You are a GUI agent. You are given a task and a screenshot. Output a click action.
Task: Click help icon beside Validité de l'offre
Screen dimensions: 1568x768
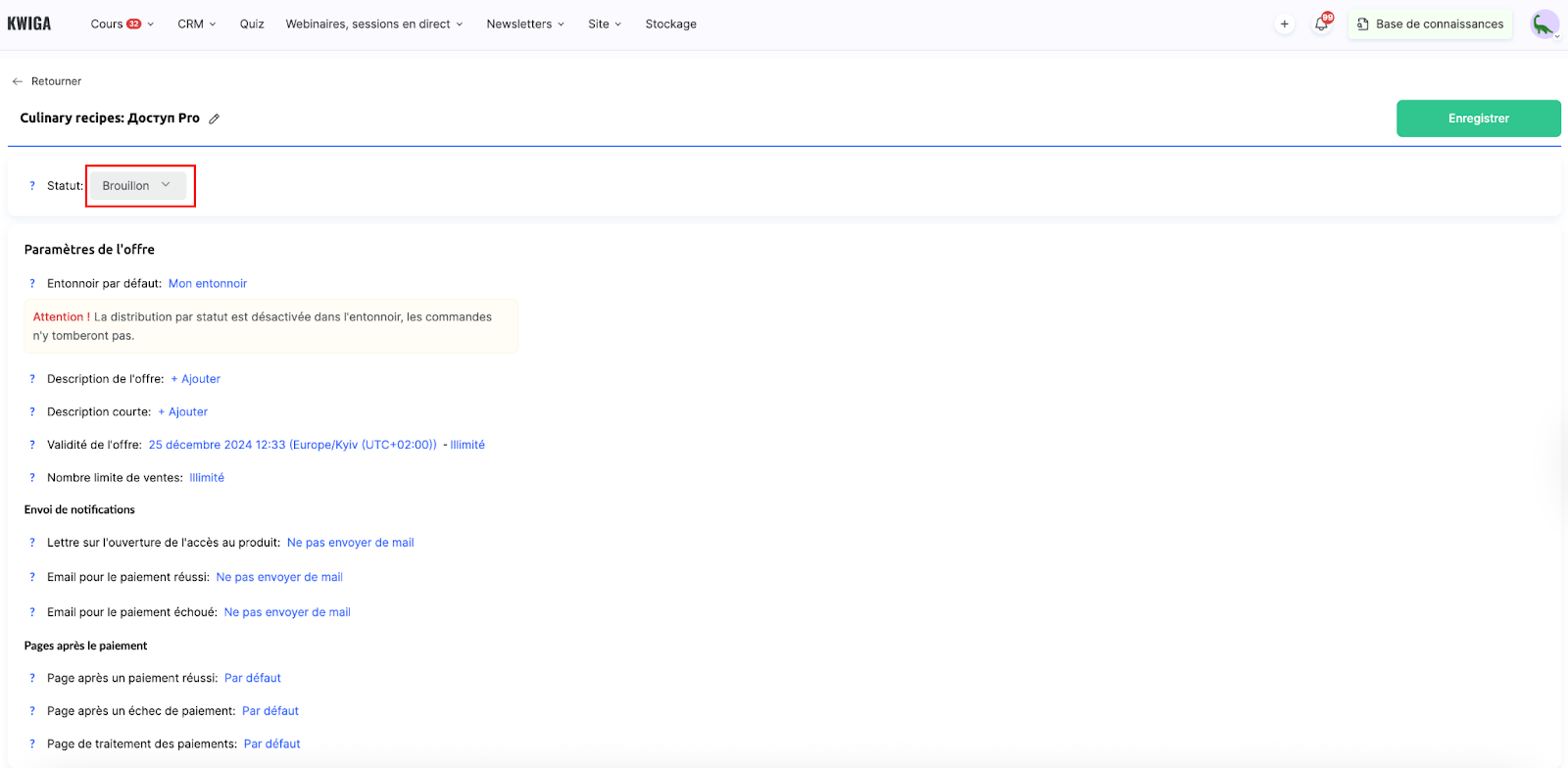tap(32, 445)
